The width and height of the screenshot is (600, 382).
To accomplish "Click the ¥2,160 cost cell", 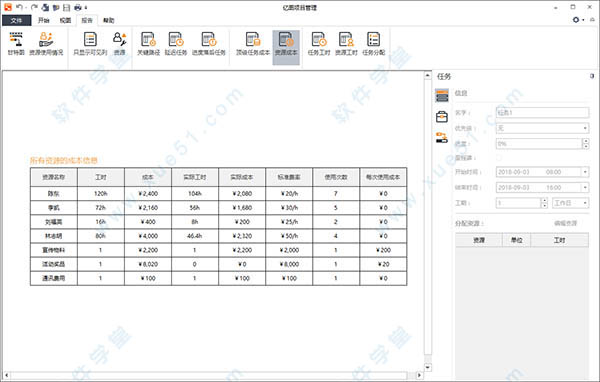I will [148, 208].
